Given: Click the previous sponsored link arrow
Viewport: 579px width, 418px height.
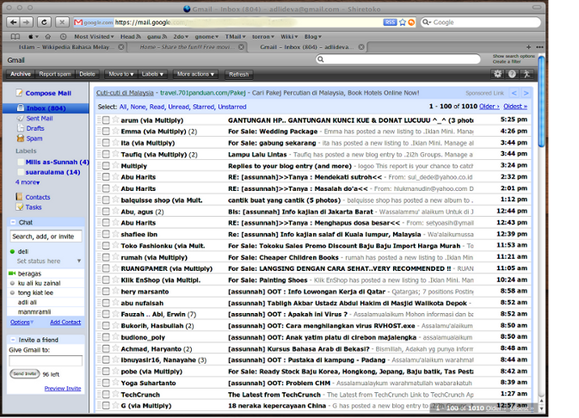Looking at the screenshot, I should click(x=514, y=93).
